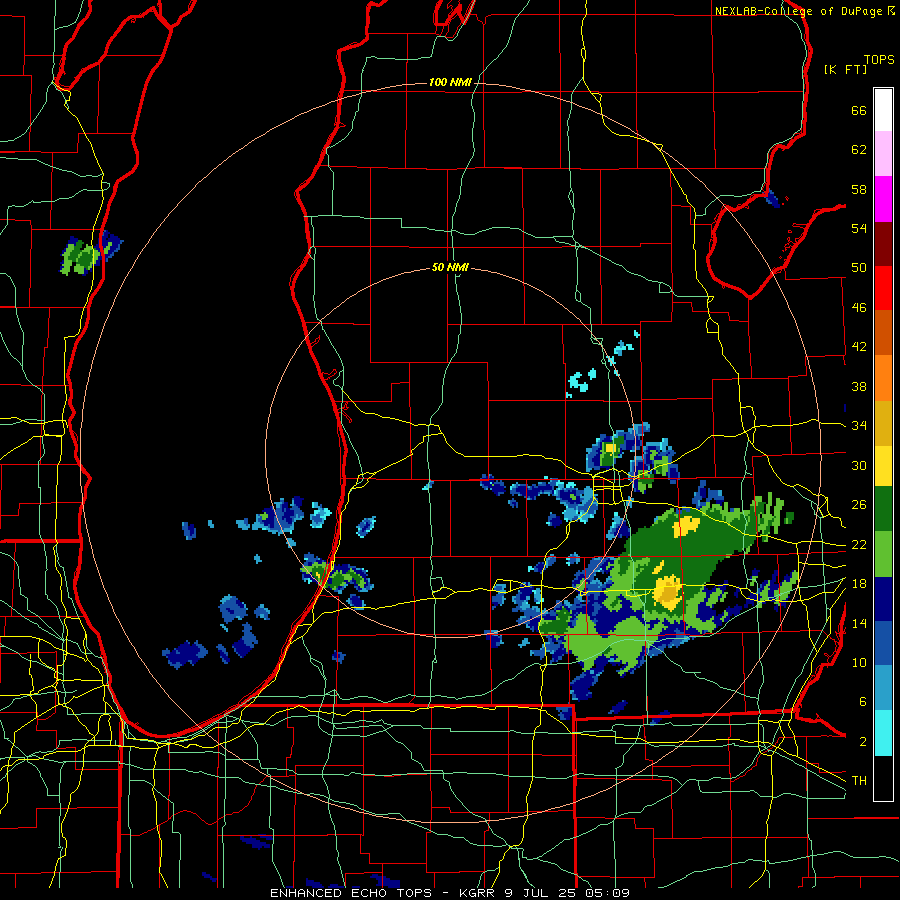Select the bright yellow legend swatch

883,466
